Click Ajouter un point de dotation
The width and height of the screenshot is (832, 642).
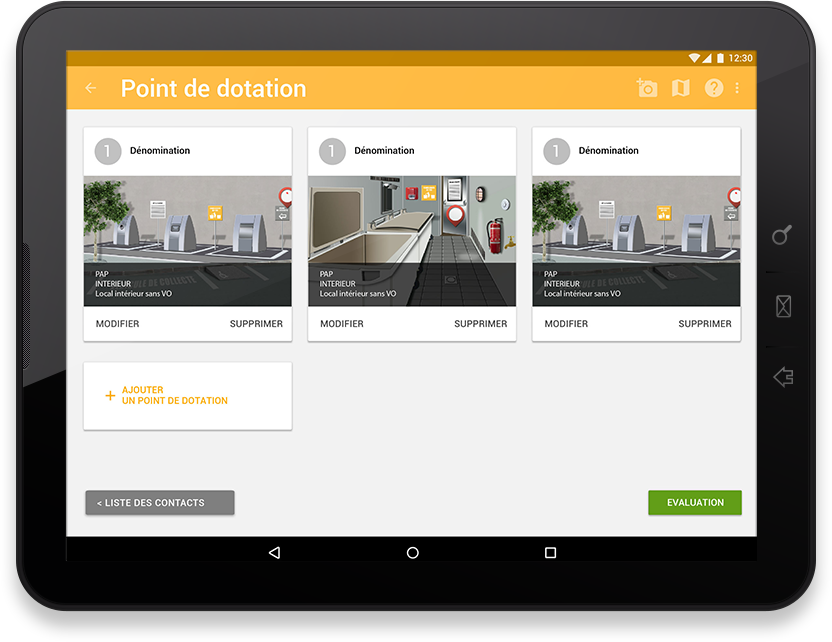188,396
